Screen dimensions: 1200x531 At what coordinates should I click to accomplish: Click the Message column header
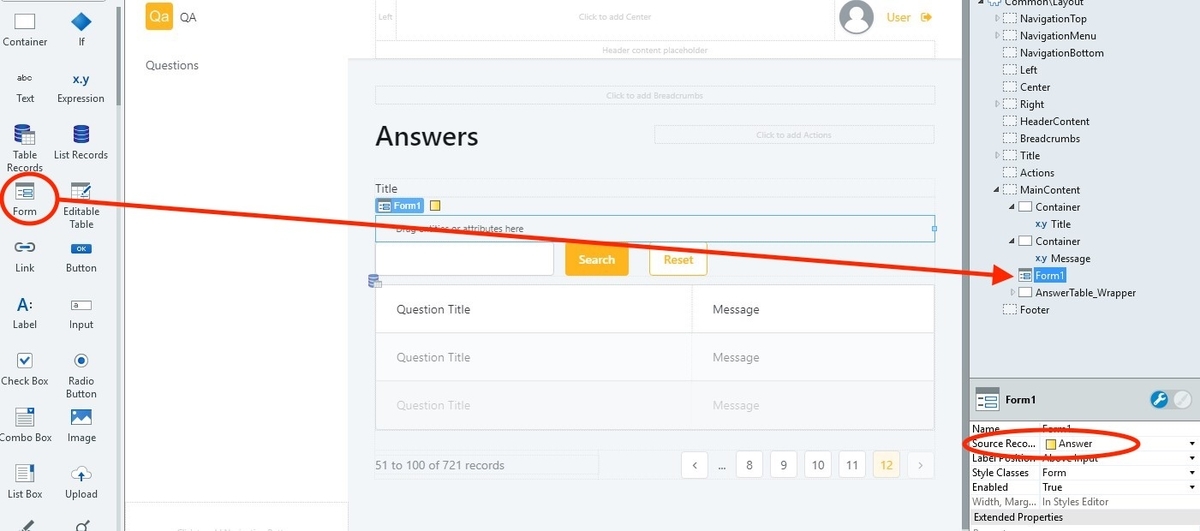(x=736, y=309)
